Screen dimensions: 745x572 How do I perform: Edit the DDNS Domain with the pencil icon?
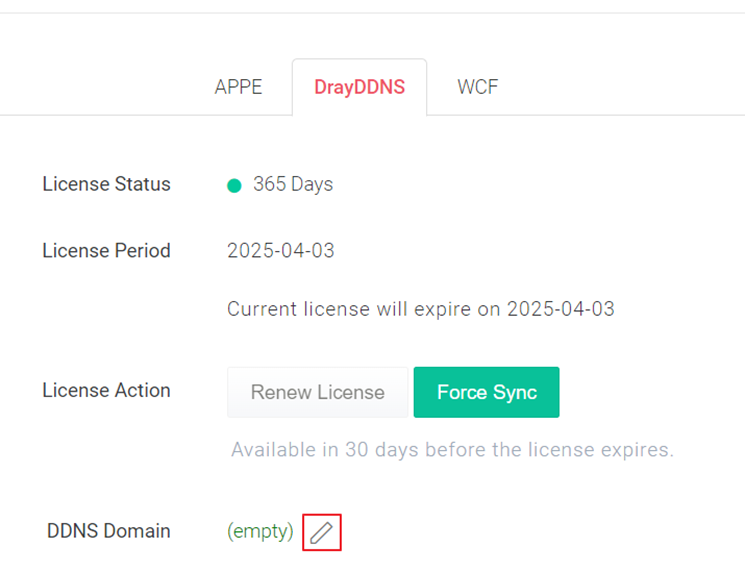[x=322, y=532]
